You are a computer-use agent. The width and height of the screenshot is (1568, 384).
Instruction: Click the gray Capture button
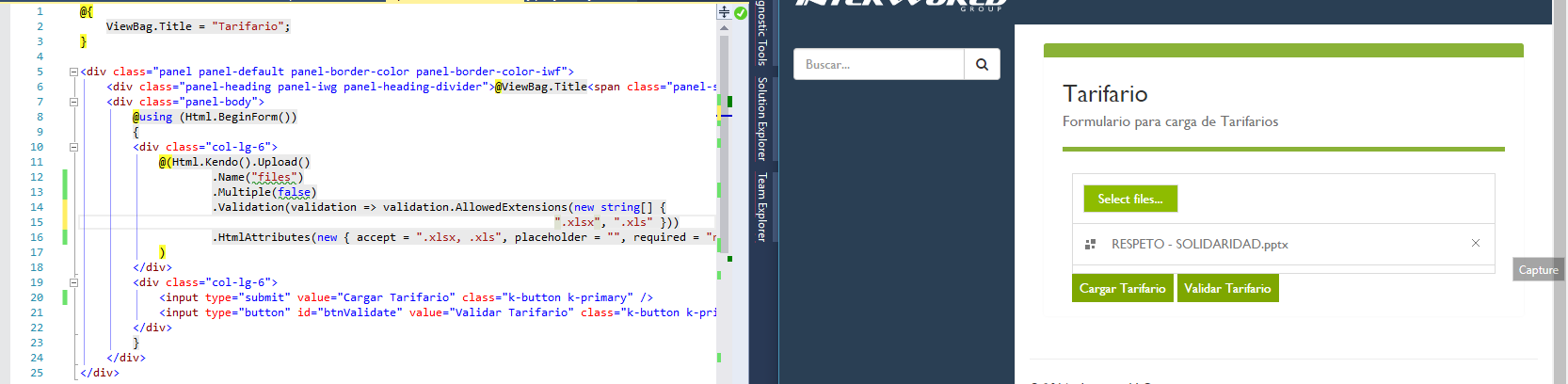click(x=1538, y=269)
